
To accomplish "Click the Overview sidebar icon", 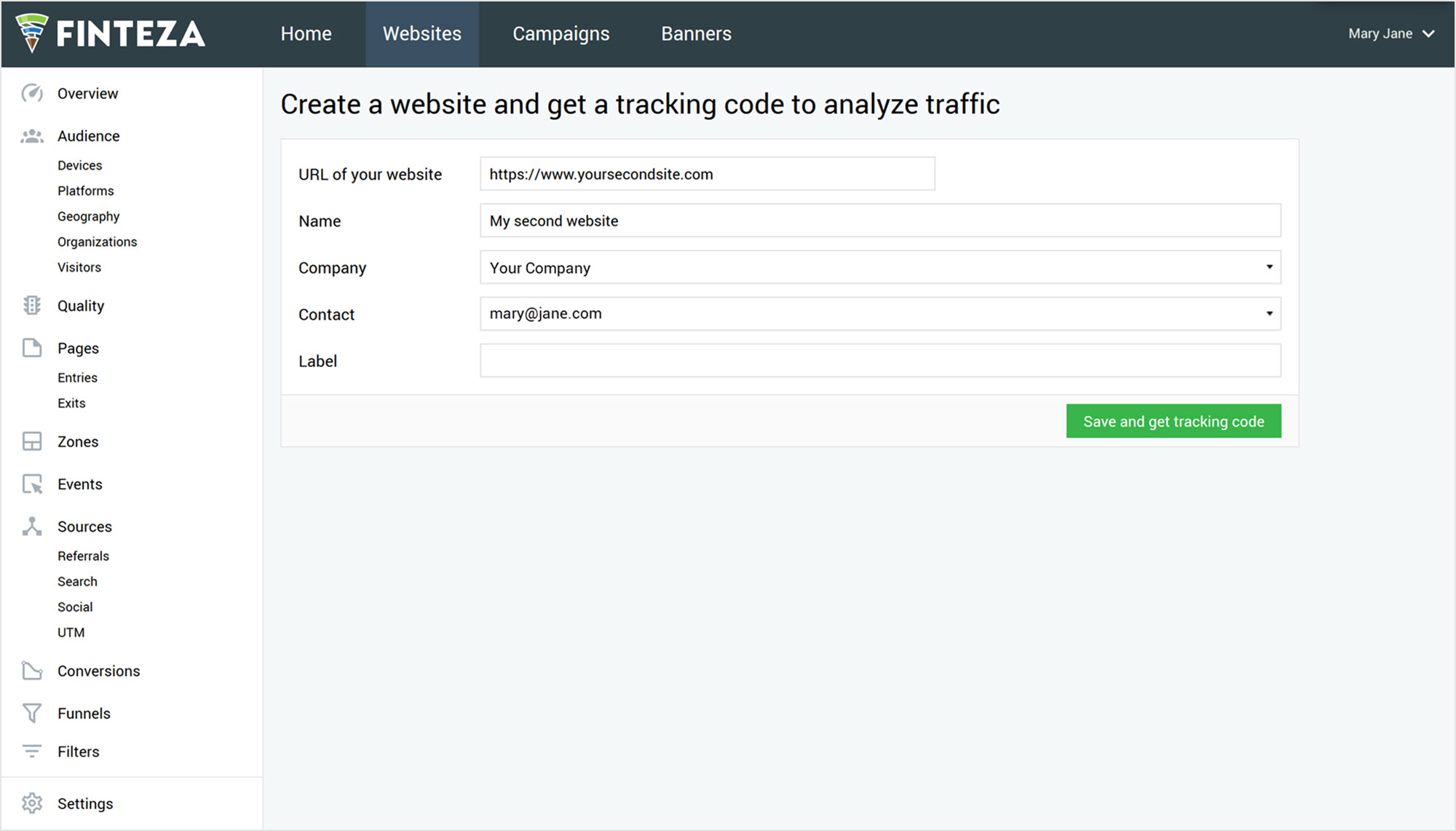I will (x=31, y=92).
